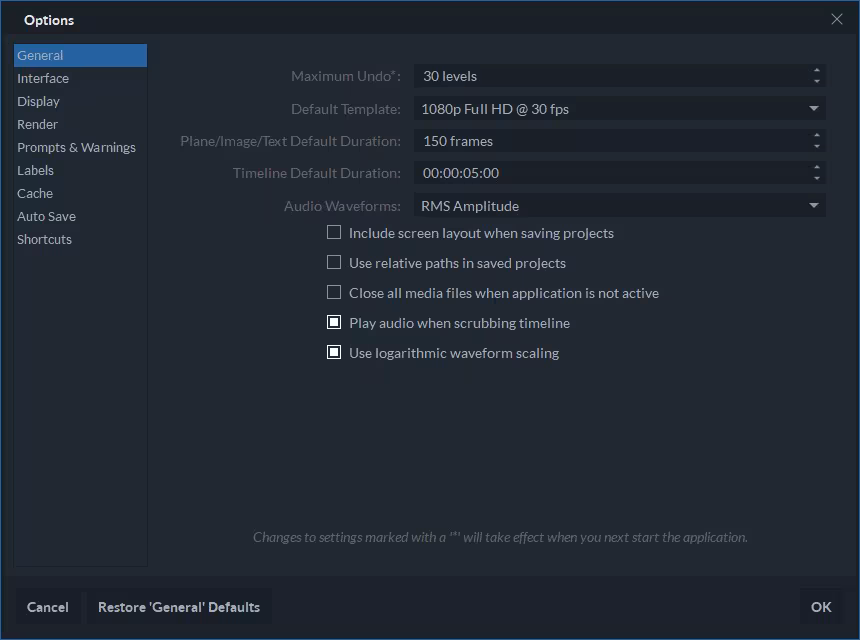
Task: Switch to the Render options section
Action: [38, 124]
